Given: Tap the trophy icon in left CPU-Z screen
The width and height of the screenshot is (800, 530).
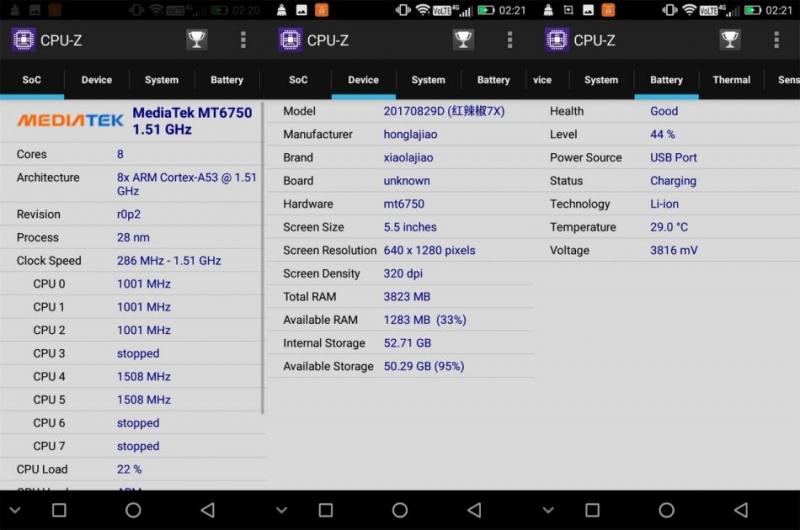Looking at the screenshot, I should 196,40.
